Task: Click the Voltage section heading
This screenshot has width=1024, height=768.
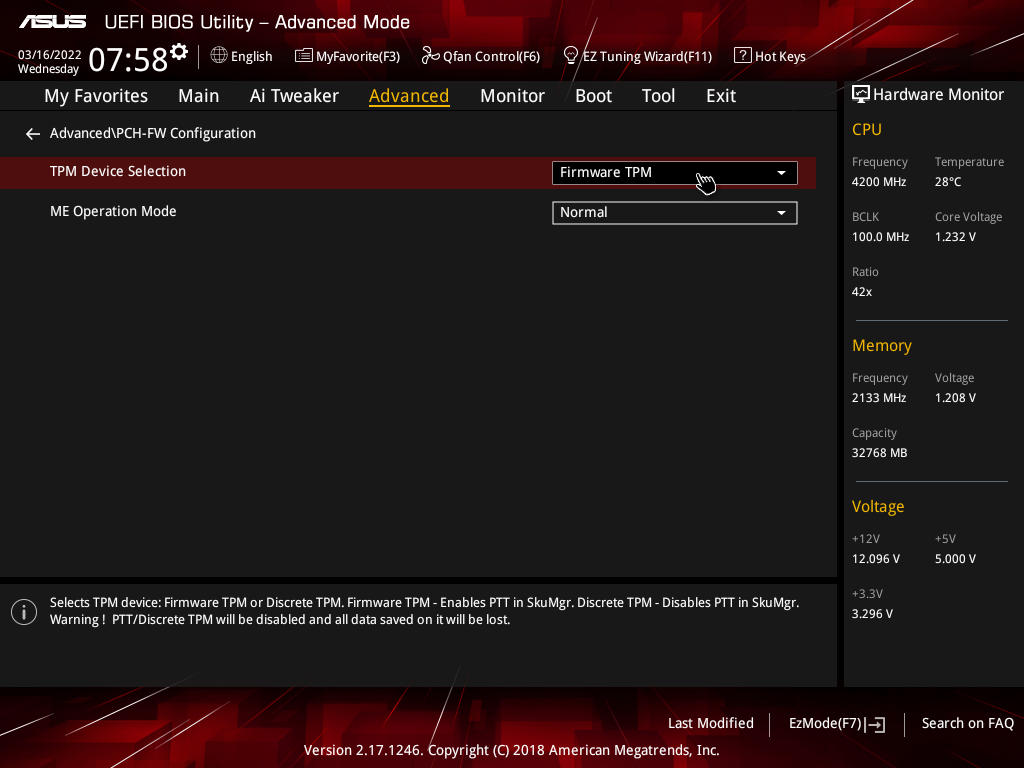Action: coord(878,507)
